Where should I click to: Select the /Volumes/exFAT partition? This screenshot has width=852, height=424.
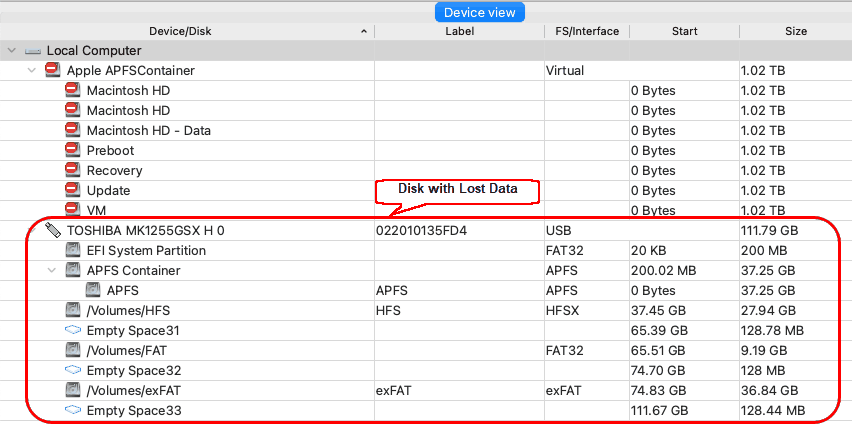coord(426,391)
